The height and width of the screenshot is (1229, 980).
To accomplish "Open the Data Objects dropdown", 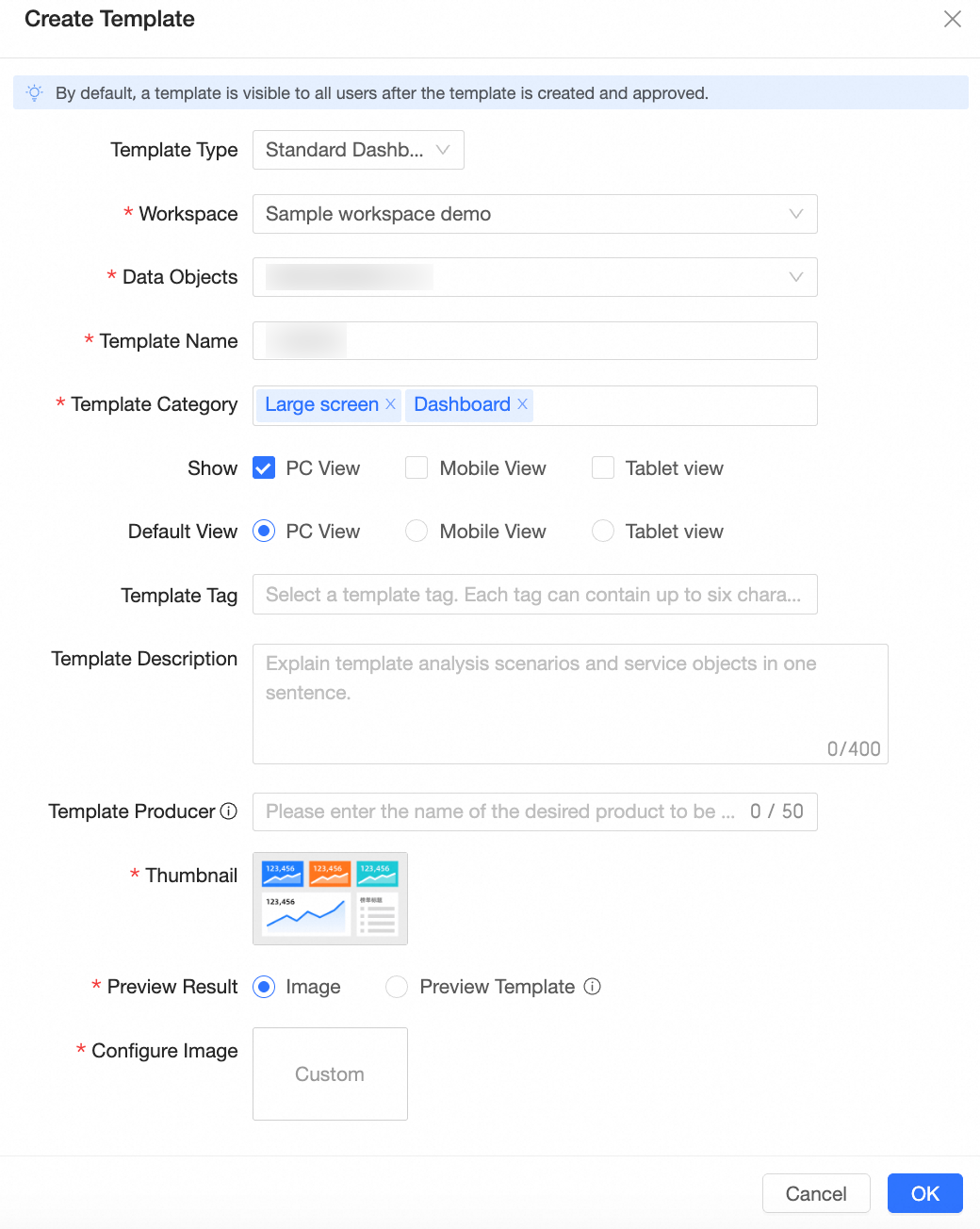I will [x=534, y=277].
